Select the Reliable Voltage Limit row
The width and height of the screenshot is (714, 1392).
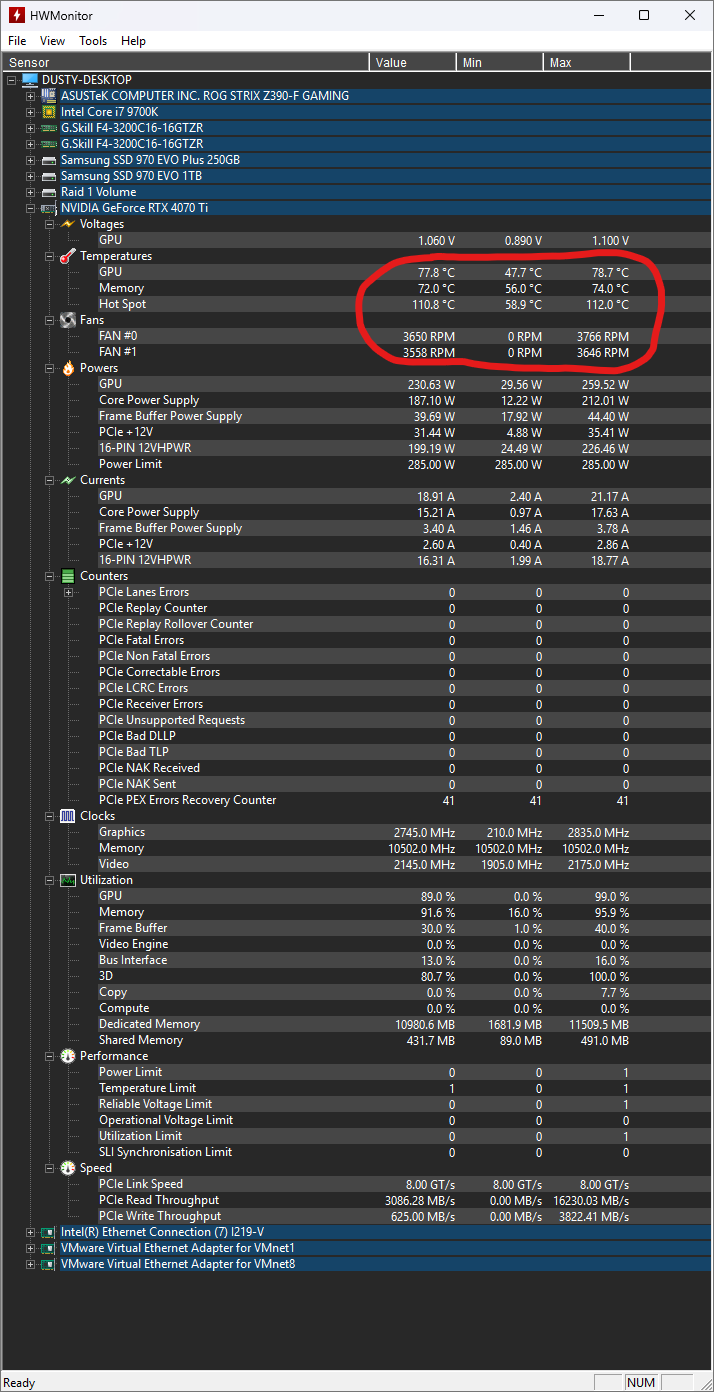404,1104
